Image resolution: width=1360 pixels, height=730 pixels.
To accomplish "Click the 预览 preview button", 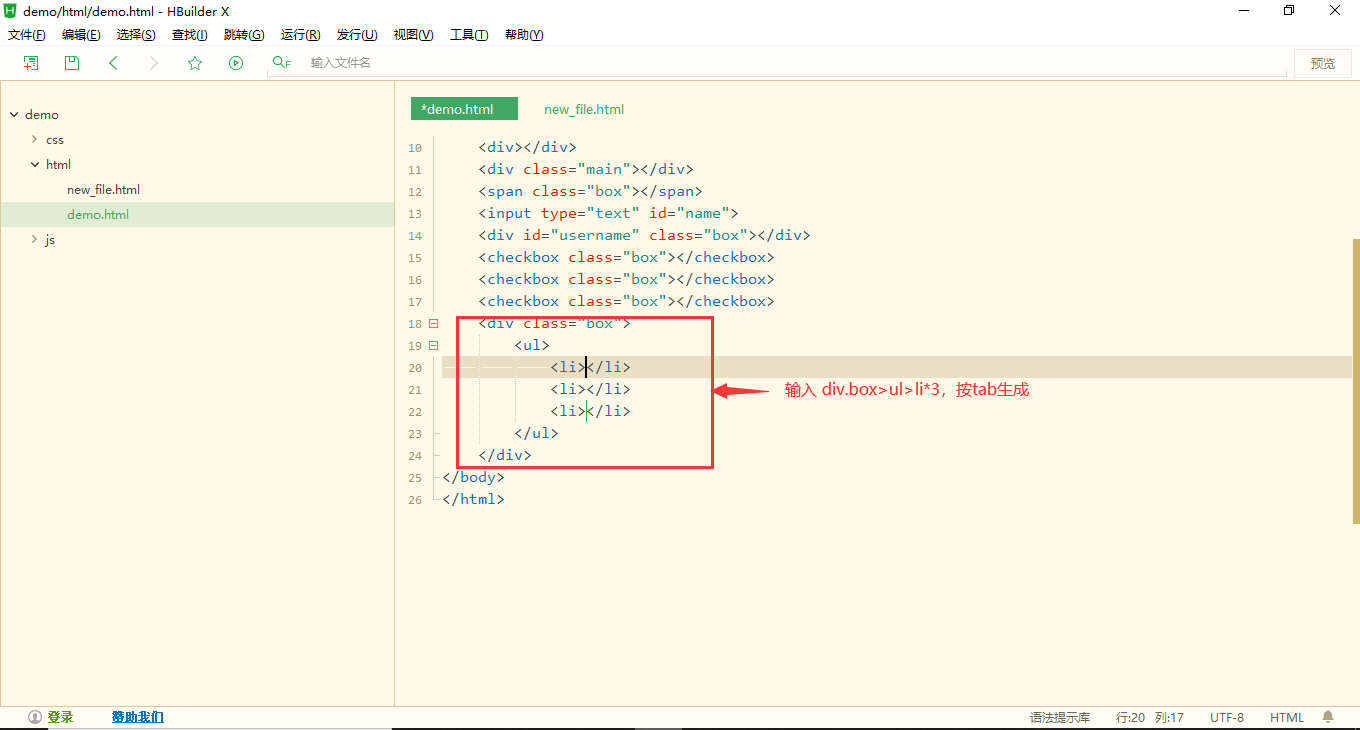I will (1323, 63).
